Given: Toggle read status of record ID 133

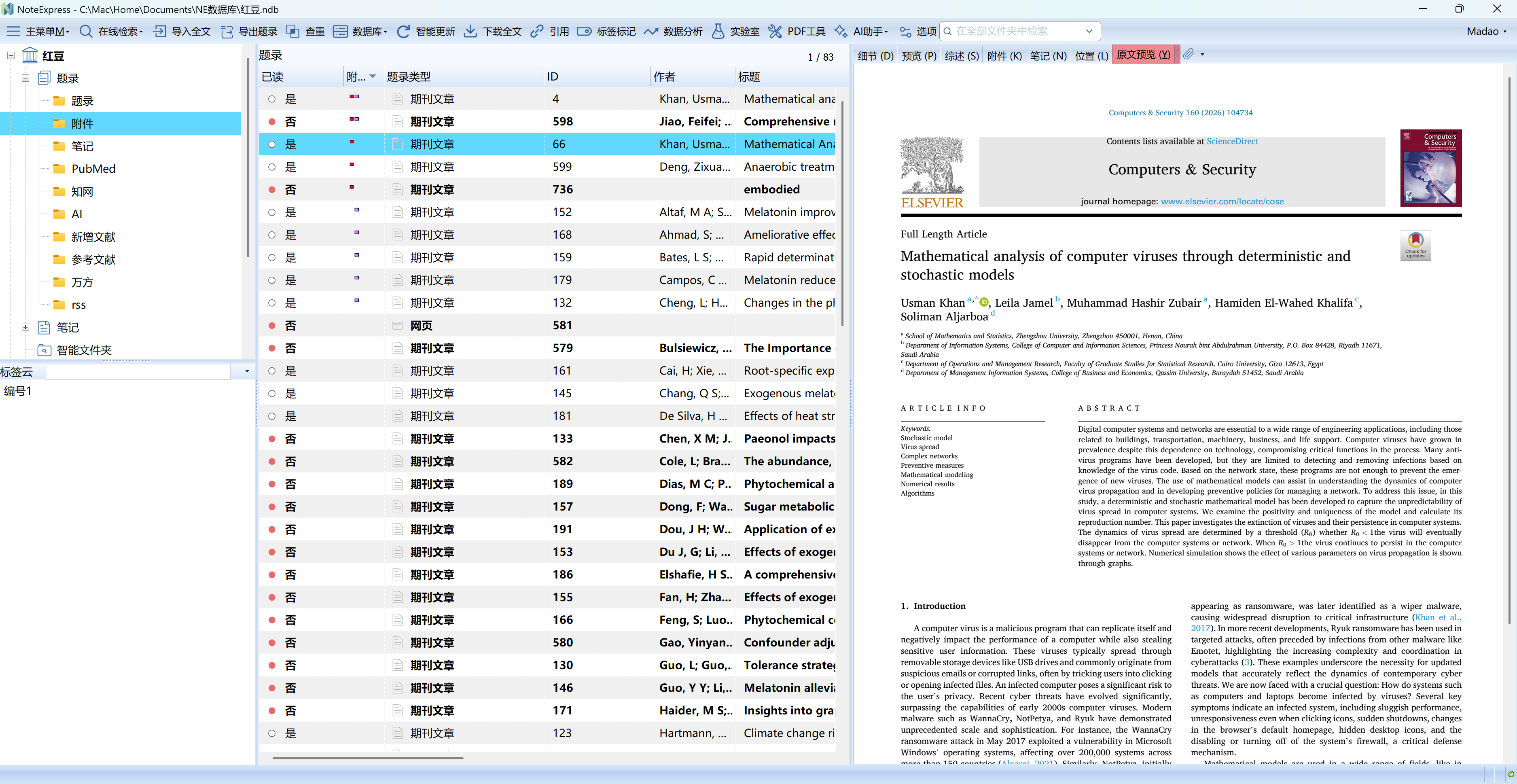Looking at the screenshot, I should pos(271,439).
